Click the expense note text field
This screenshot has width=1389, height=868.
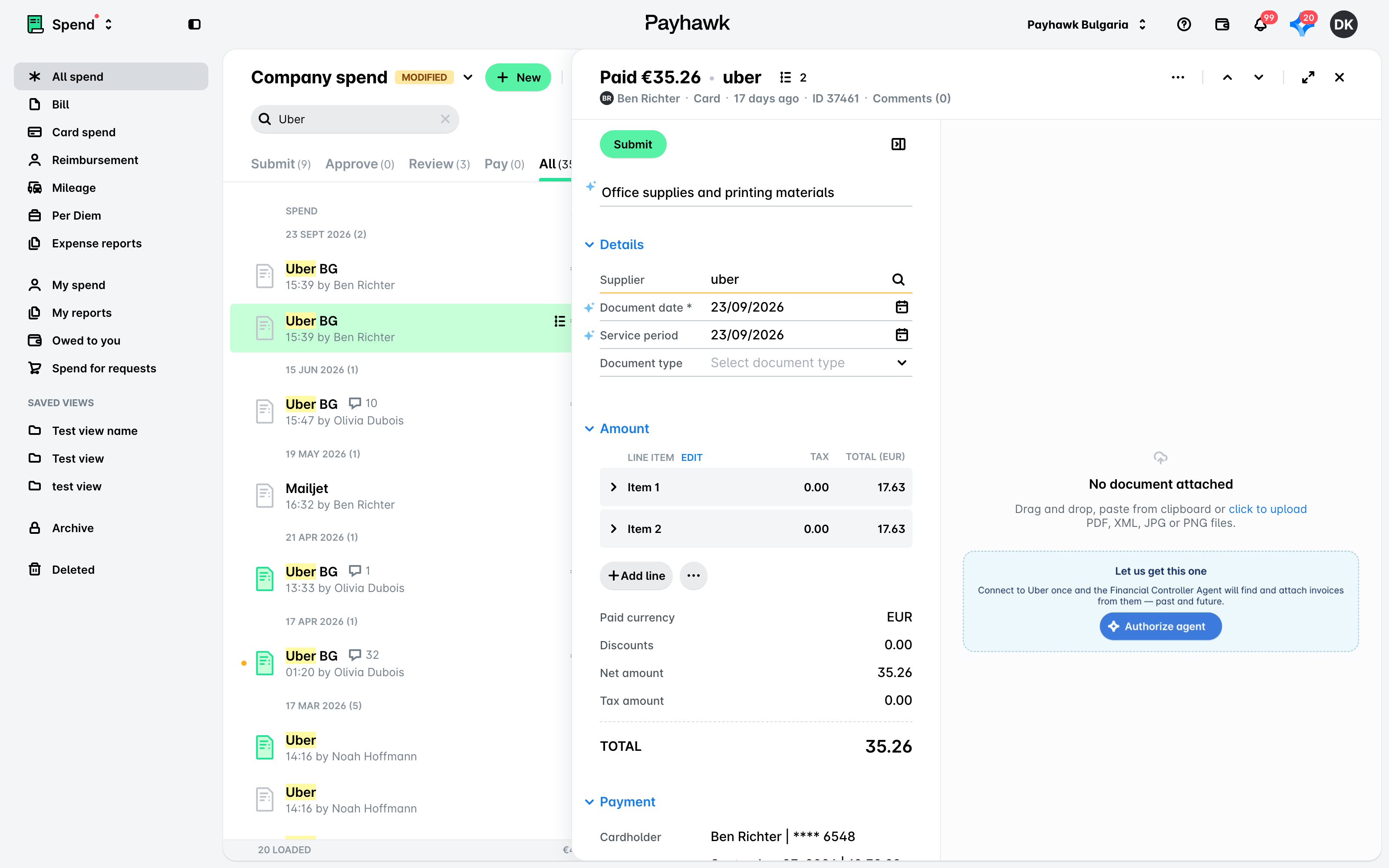(x=756, y=192)
